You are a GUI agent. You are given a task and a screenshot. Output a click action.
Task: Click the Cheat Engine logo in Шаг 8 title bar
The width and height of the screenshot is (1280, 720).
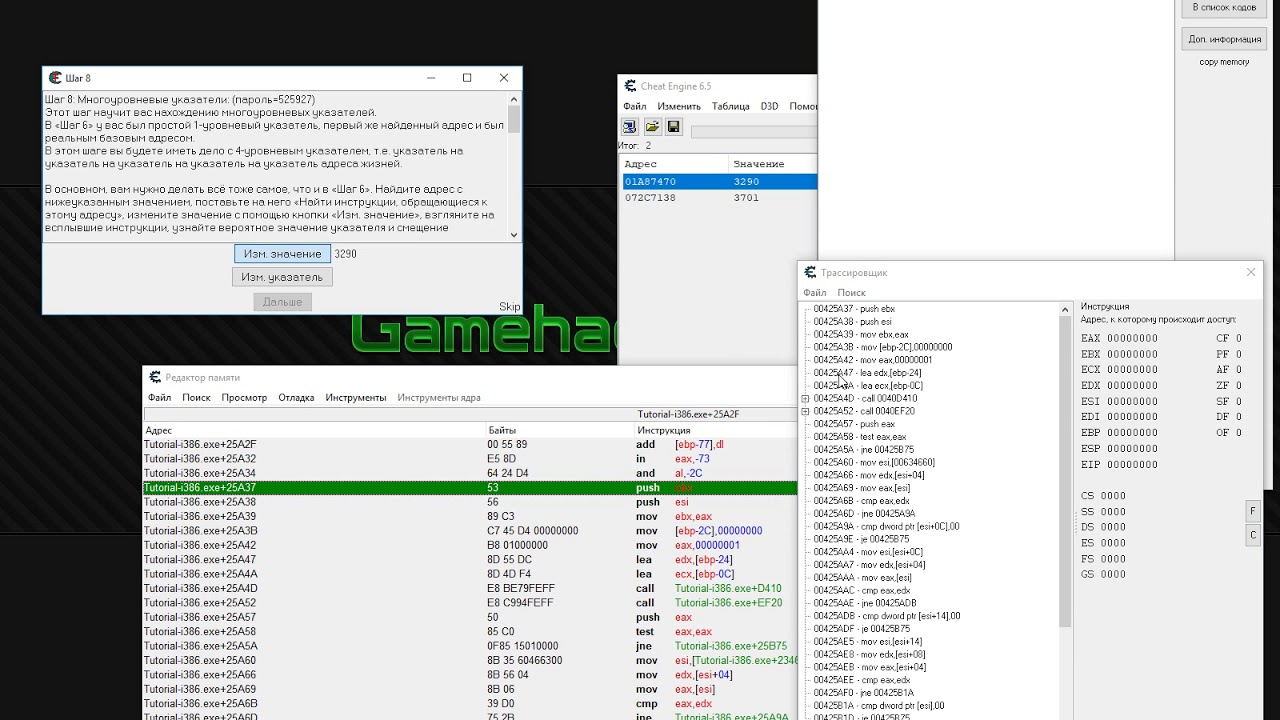coord(54,78)
